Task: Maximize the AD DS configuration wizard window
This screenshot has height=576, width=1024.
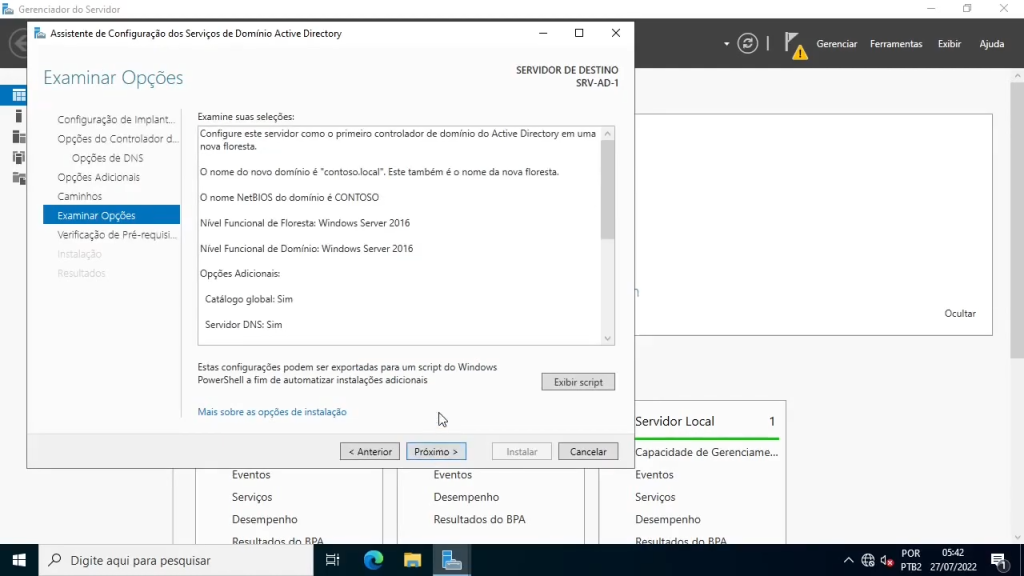Action: point(579,33)
